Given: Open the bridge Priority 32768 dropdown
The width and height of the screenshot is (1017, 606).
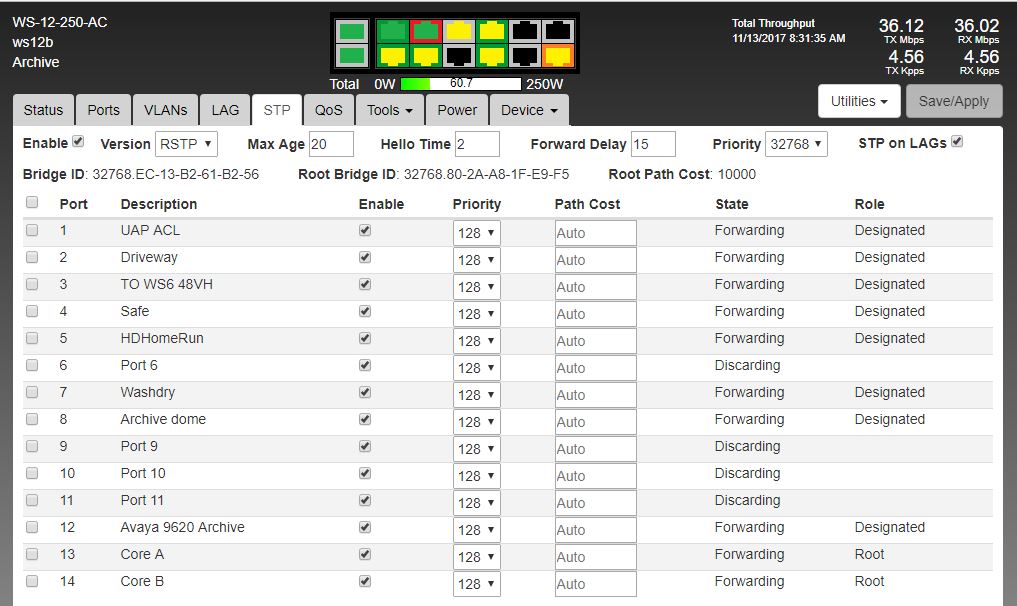Looking at the screenshot, I should point(796,144).
